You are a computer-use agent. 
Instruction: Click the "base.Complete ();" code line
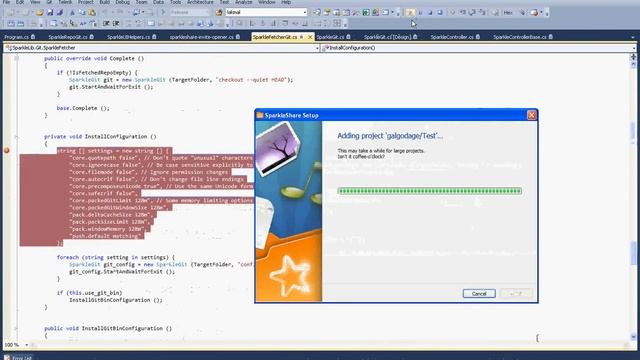[x=83, y=108]
